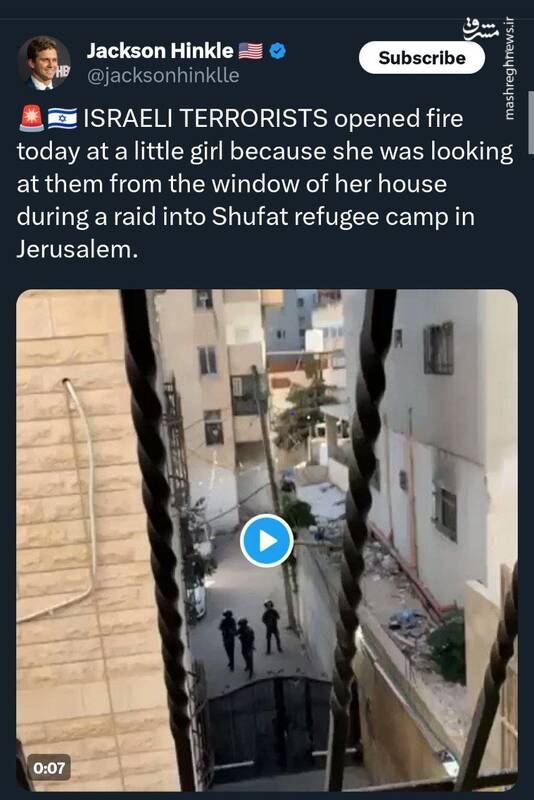The width and height of the screenshot is (534, 800).
Task: Open Jackson Hinkle's profile avatar
Action: 43,63
